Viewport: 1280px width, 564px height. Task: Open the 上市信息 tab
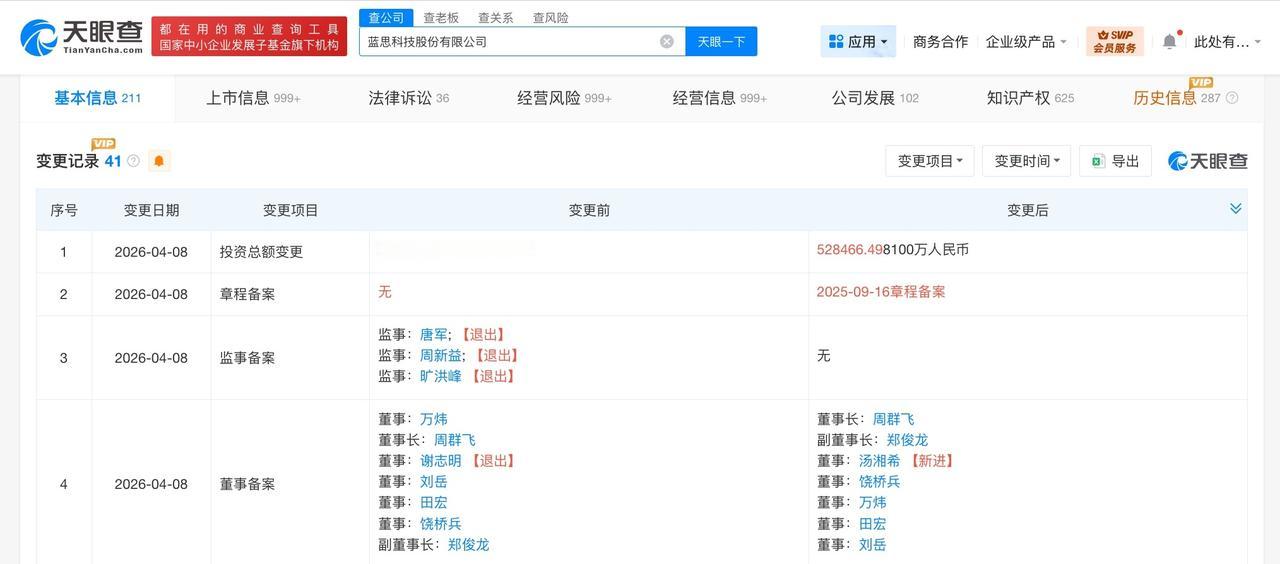point(253,98)
